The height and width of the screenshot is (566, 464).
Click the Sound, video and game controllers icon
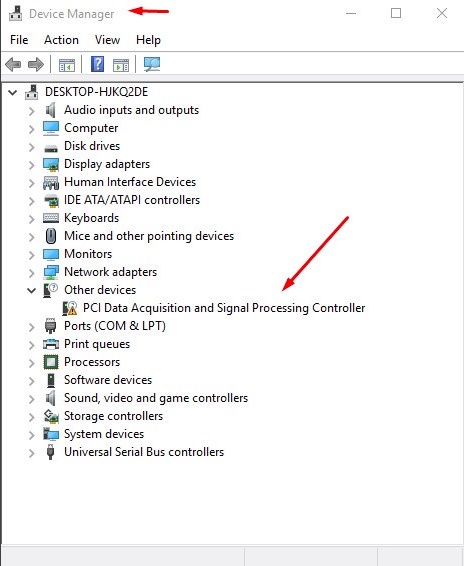point(51,398)
